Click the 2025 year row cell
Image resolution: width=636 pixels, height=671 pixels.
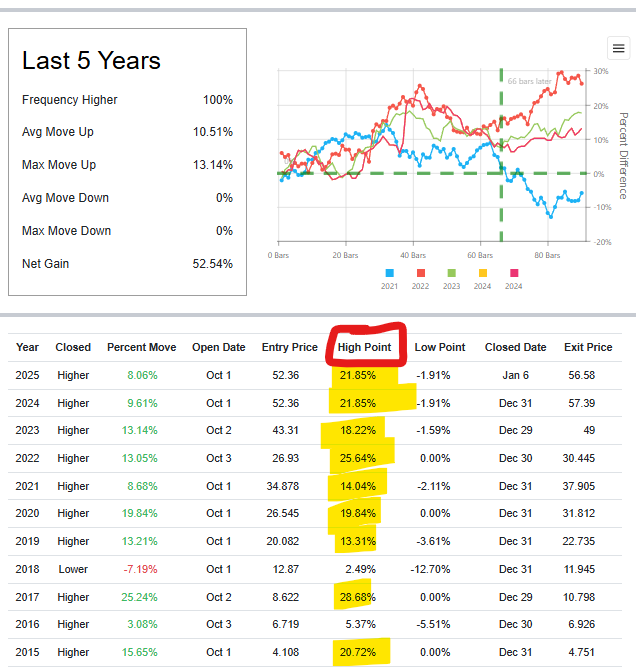(27, 375)
